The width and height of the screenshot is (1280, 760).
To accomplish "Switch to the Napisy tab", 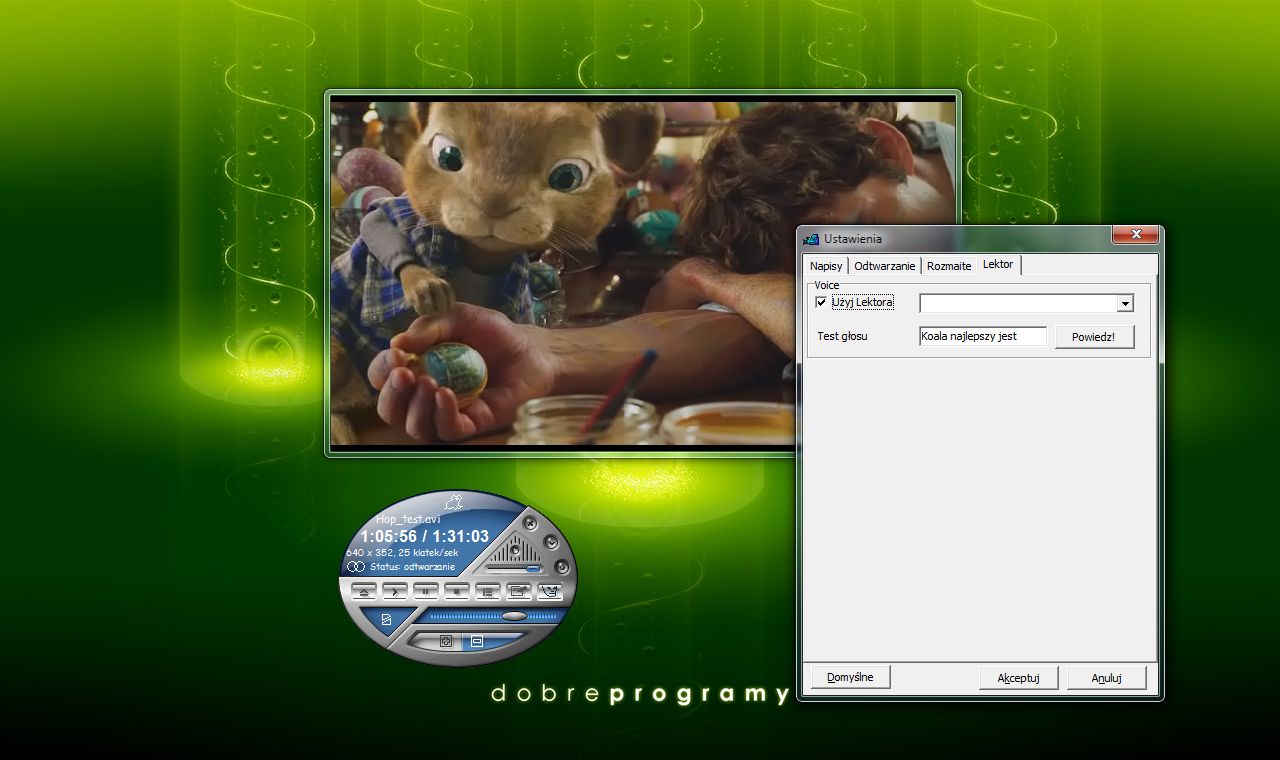I will [826, 266].
